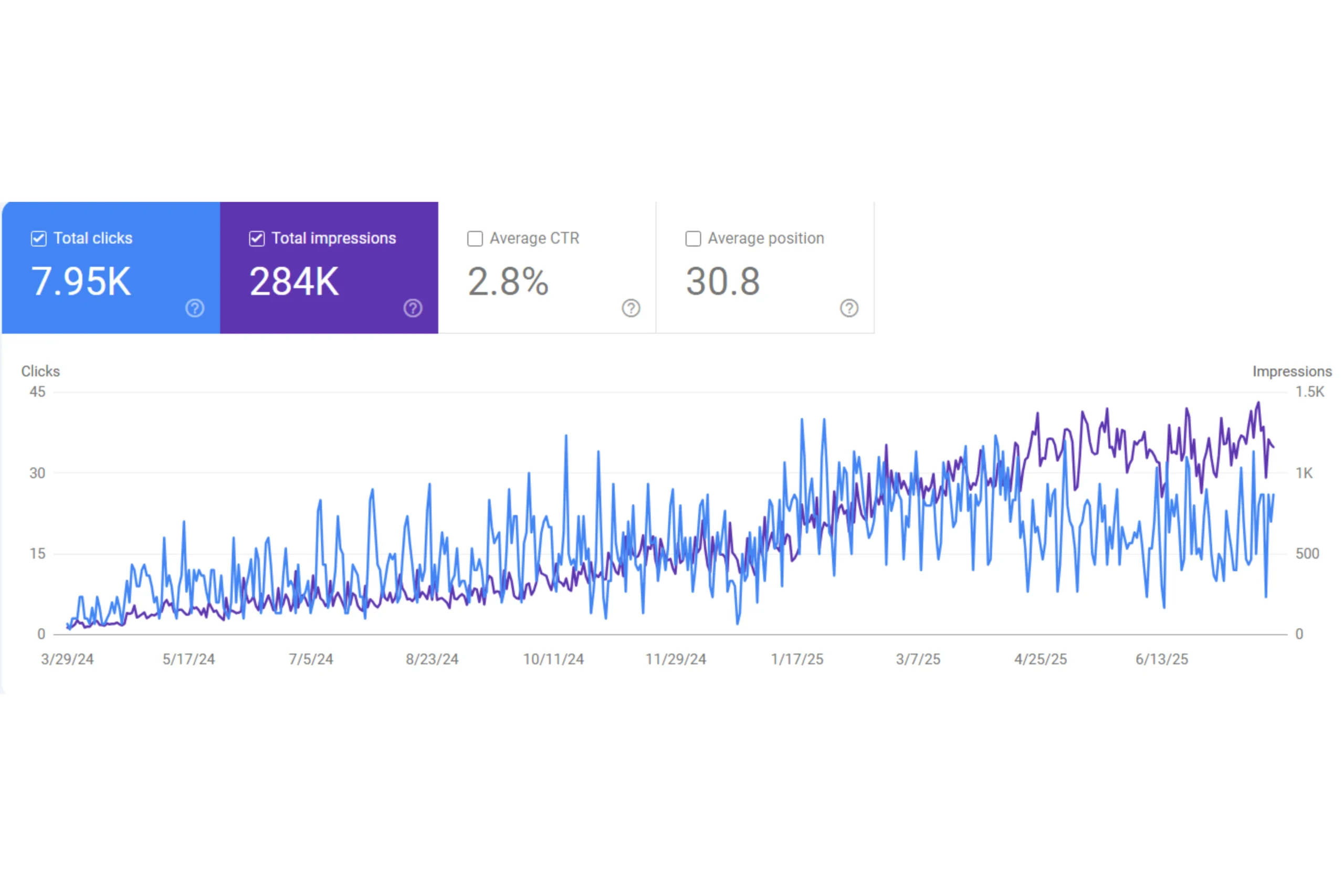
Task: Click the 6/13/25 date label
Action: click(x=1162, y=659)
